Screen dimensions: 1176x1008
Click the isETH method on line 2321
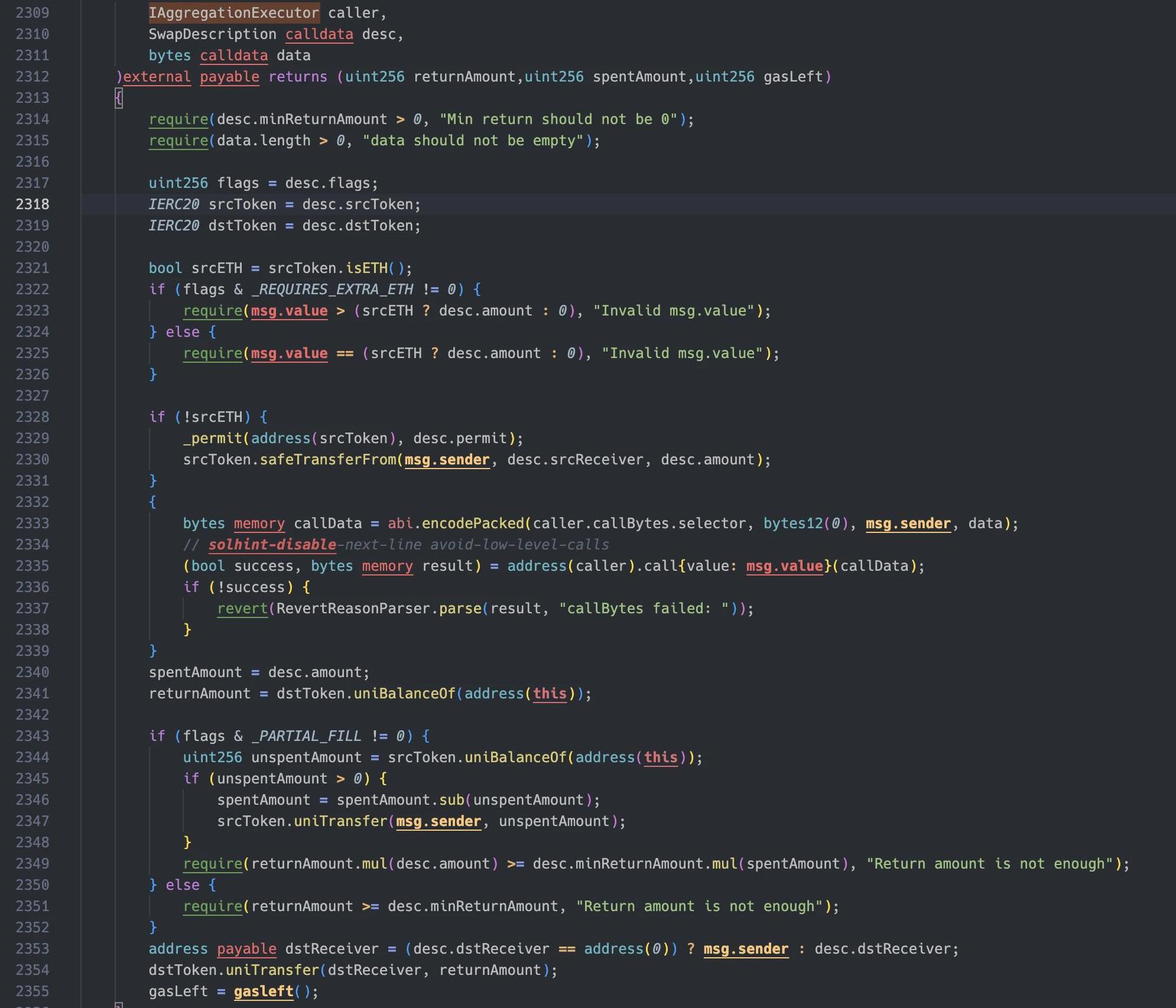click(x=366, y=268)
